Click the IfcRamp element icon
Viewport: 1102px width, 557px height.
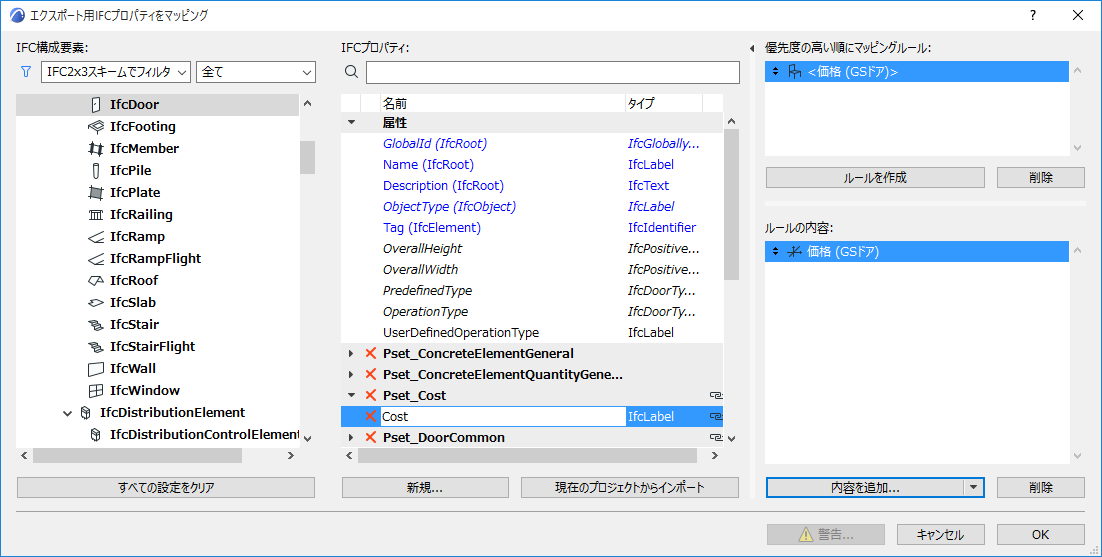coord(96,237)
